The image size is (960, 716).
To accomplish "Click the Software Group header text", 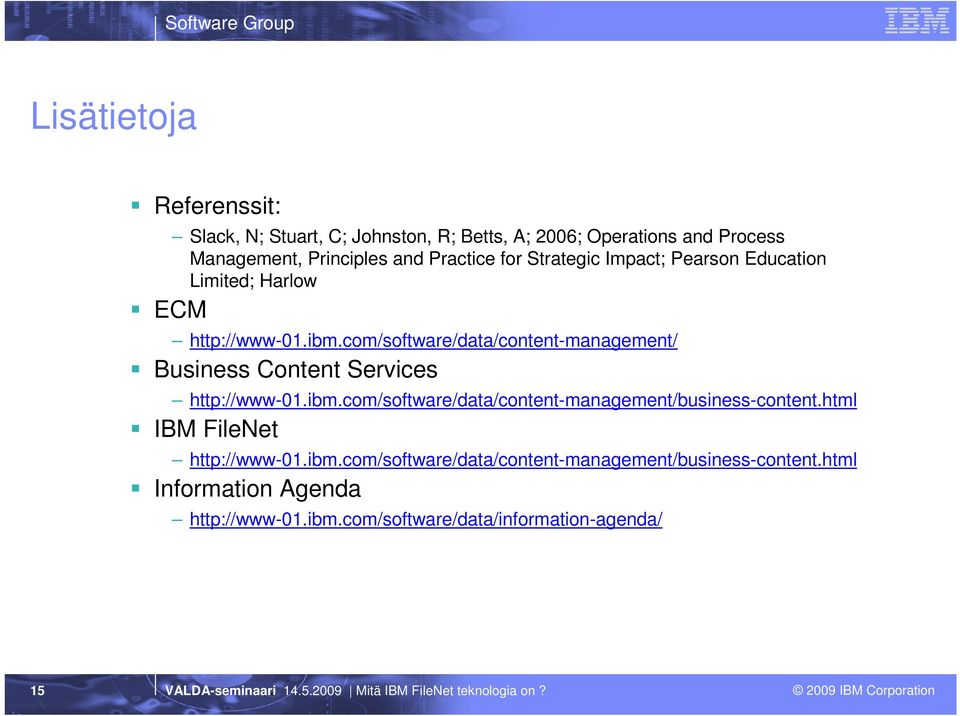I will tap(230, 23).
